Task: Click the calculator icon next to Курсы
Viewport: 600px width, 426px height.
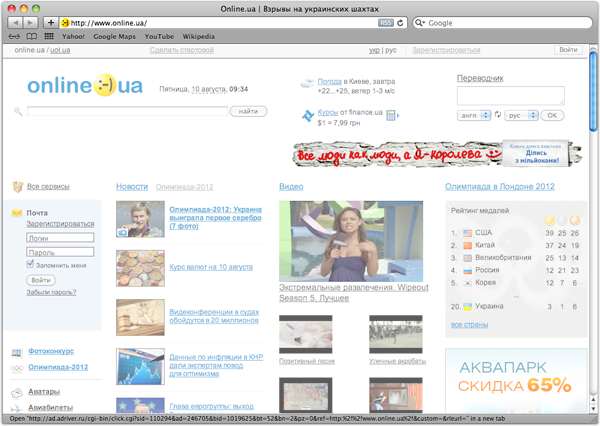Action: [x=391, y=116]
